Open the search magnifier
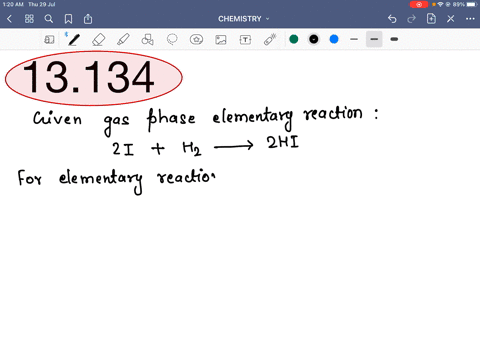The width and height of the screenshot is (480, 360). tap(49, 19)
